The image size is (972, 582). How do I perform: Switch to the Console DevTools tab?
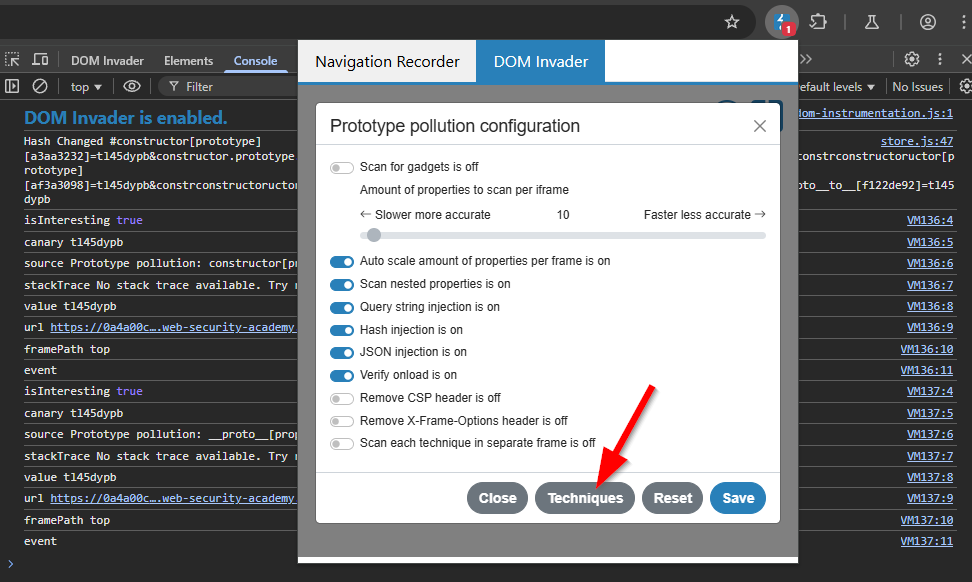[255, 60]
